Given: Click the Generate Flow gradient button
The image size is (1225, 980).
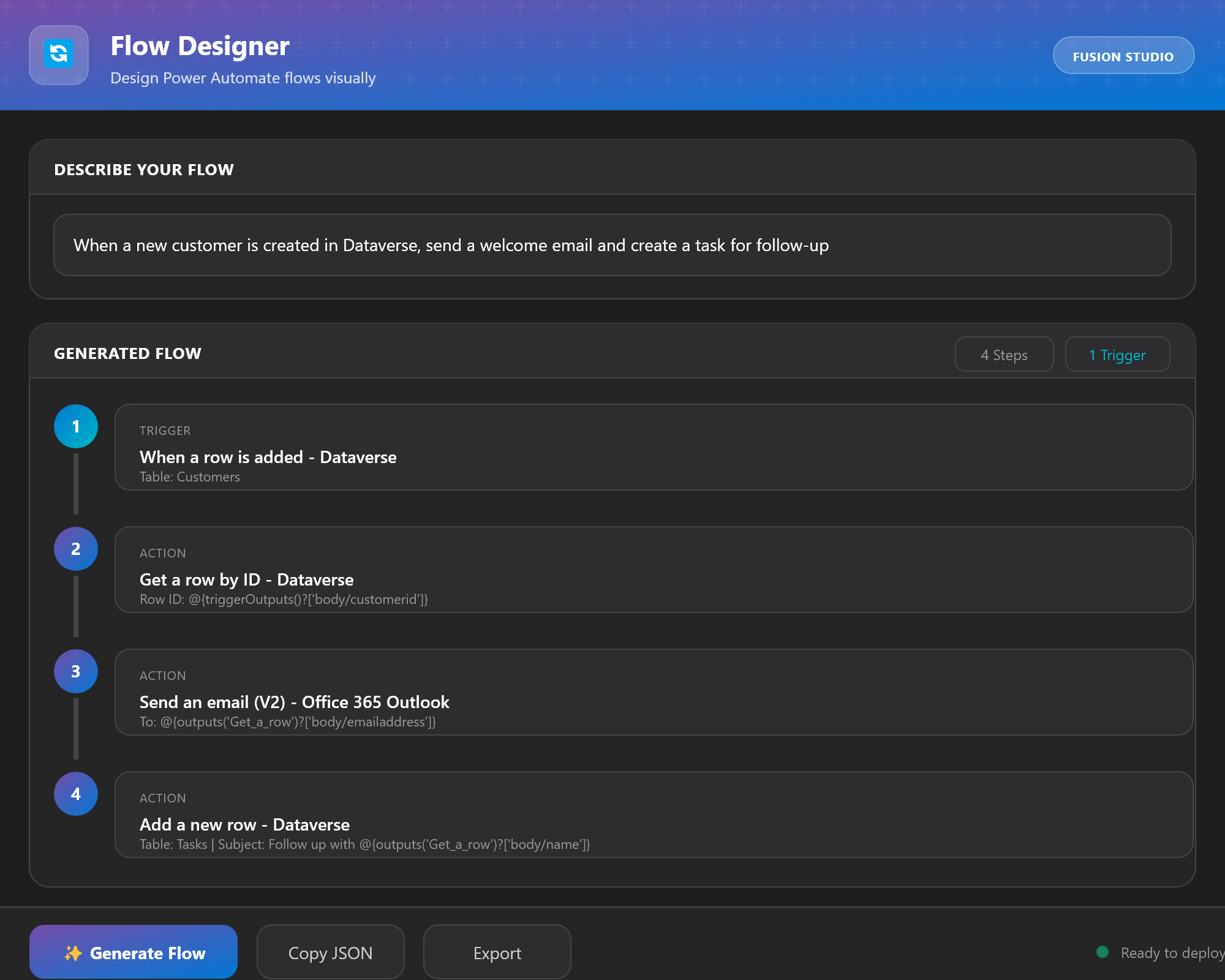Looking at the screenshot, I should pyautogui.click(x=133, y=952).
